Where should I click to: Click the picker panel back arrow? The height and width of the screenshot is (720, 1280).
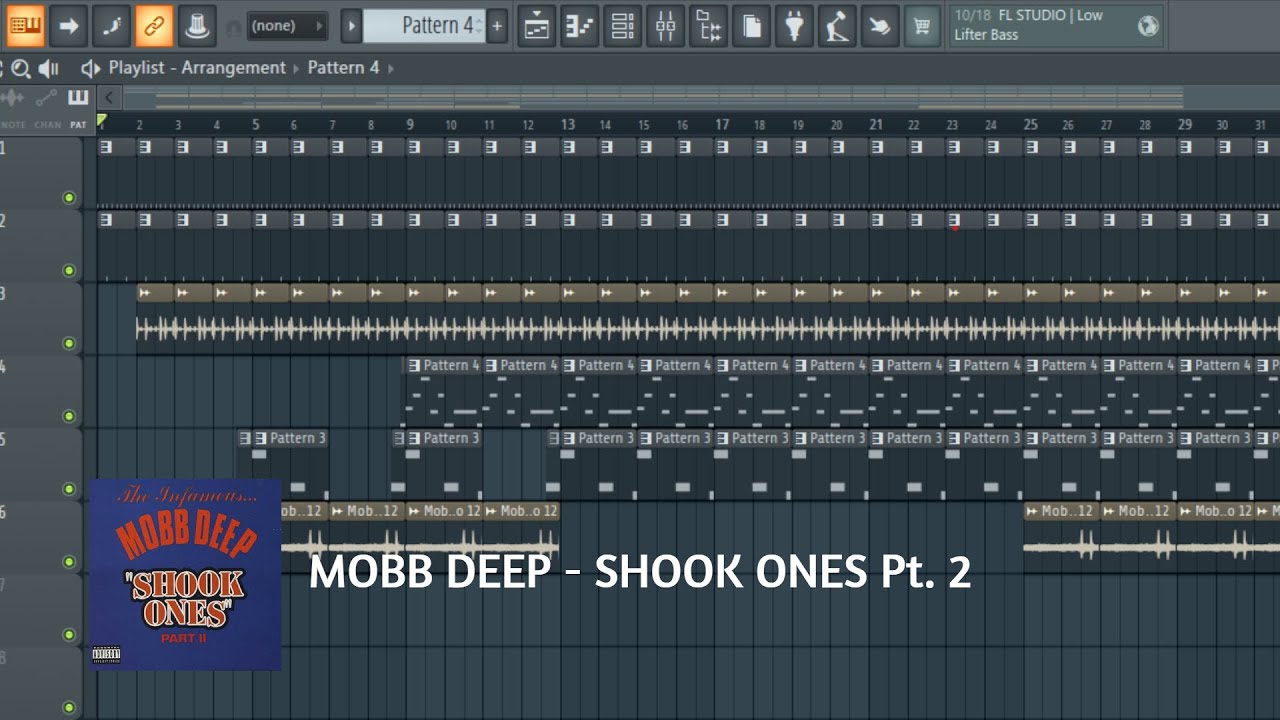coord(108,98)
